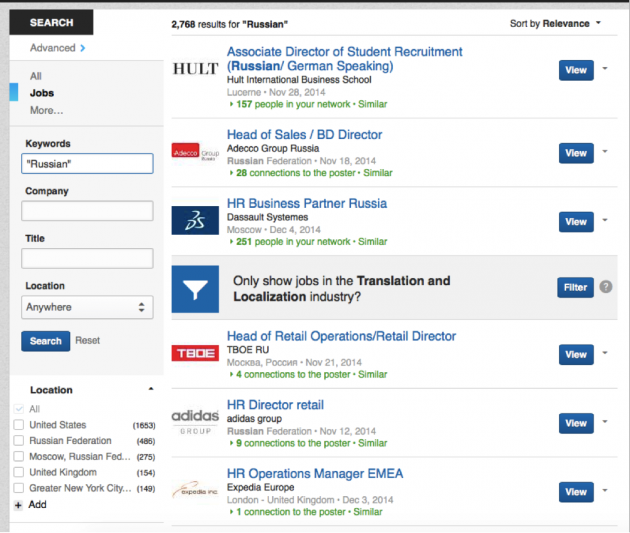Open the HR Business Partner Russia listing
Image resolution: width=630 pixels, height=533 pixels.
306,203
